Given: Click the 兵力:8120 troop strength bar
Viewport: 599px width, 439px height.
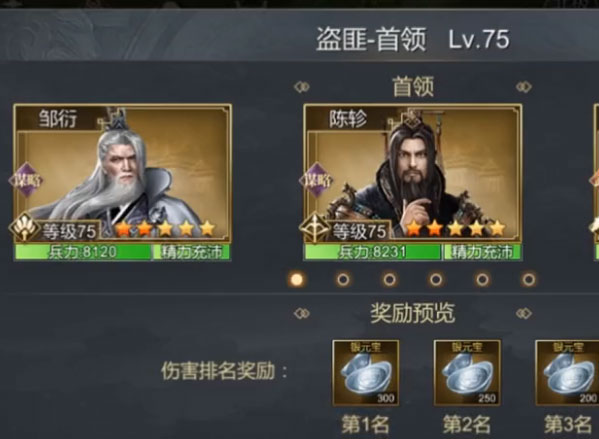Looking at the screenshot, I should 83,253.
